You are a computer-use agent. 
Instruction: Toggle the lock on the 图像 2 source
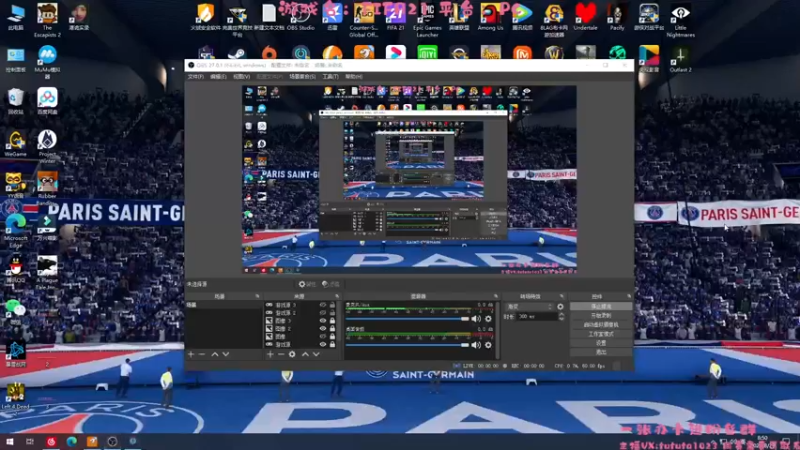[x=332, y=329]
